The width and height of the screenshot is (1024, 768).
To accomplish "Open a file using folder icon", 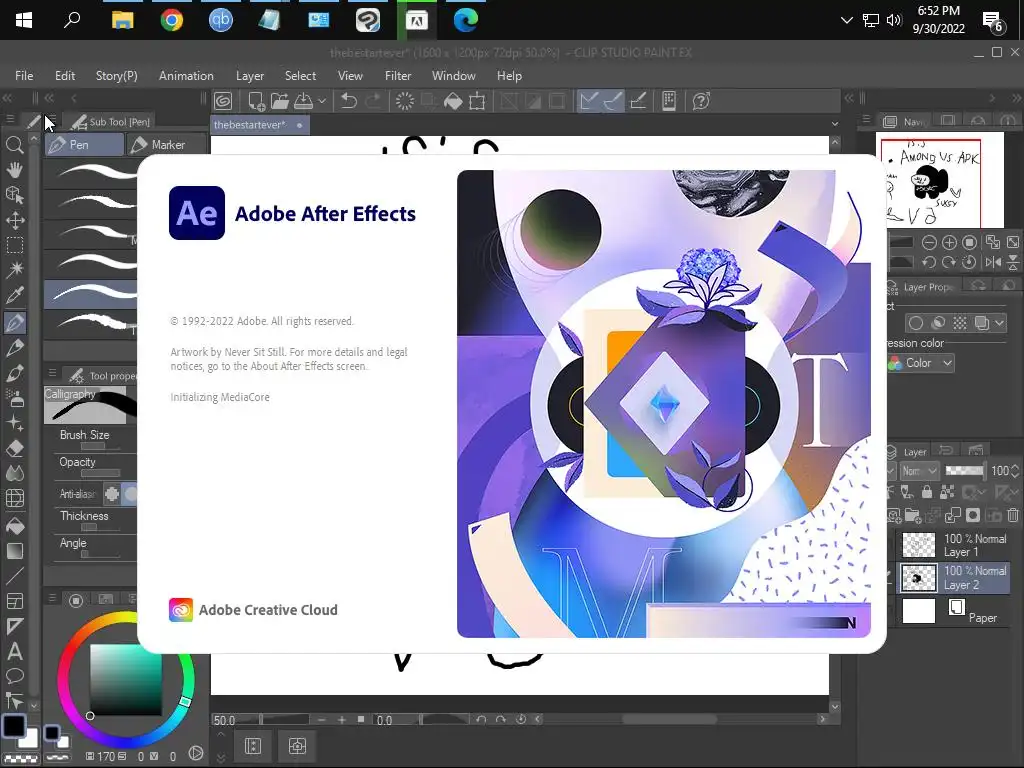I will coord(280,101).
